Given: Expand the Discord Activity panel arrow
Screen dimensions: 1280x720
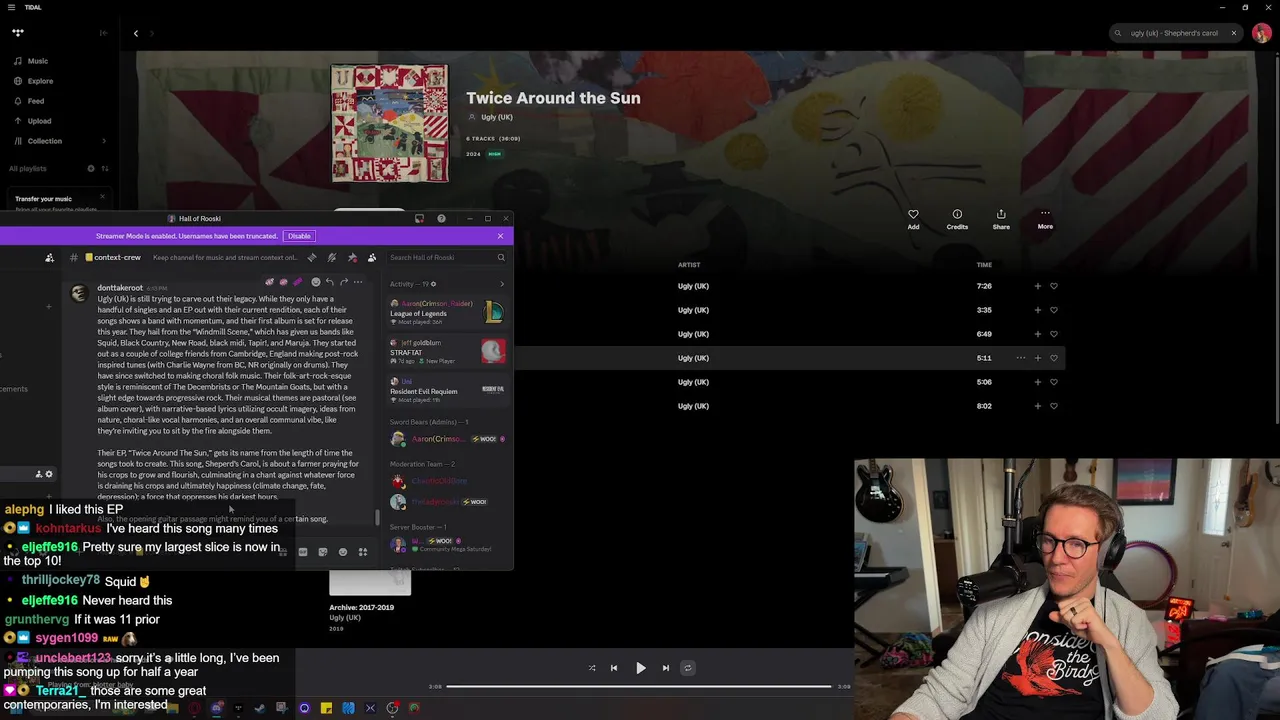Looking at the screenshot, I should point(502,284).
